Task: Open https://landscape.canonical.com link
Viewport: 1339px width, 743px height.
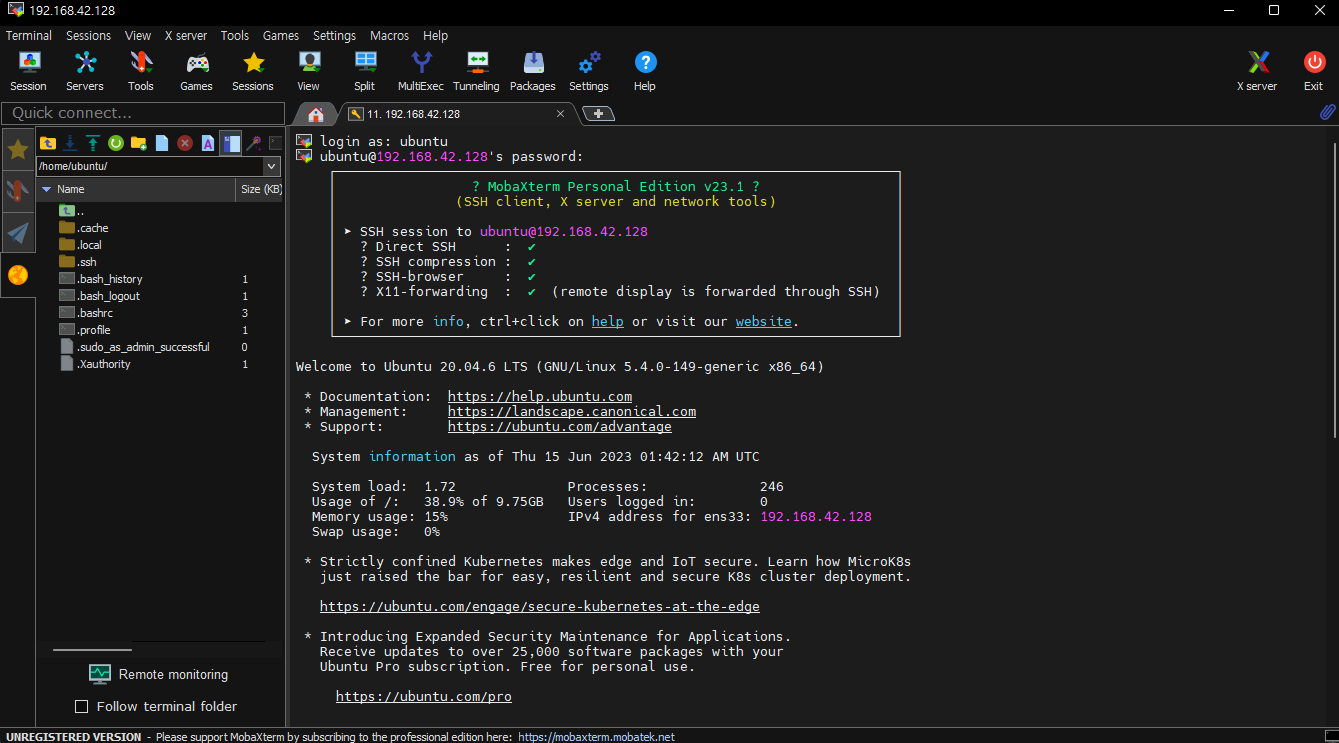Action: (x=572, y=411)
